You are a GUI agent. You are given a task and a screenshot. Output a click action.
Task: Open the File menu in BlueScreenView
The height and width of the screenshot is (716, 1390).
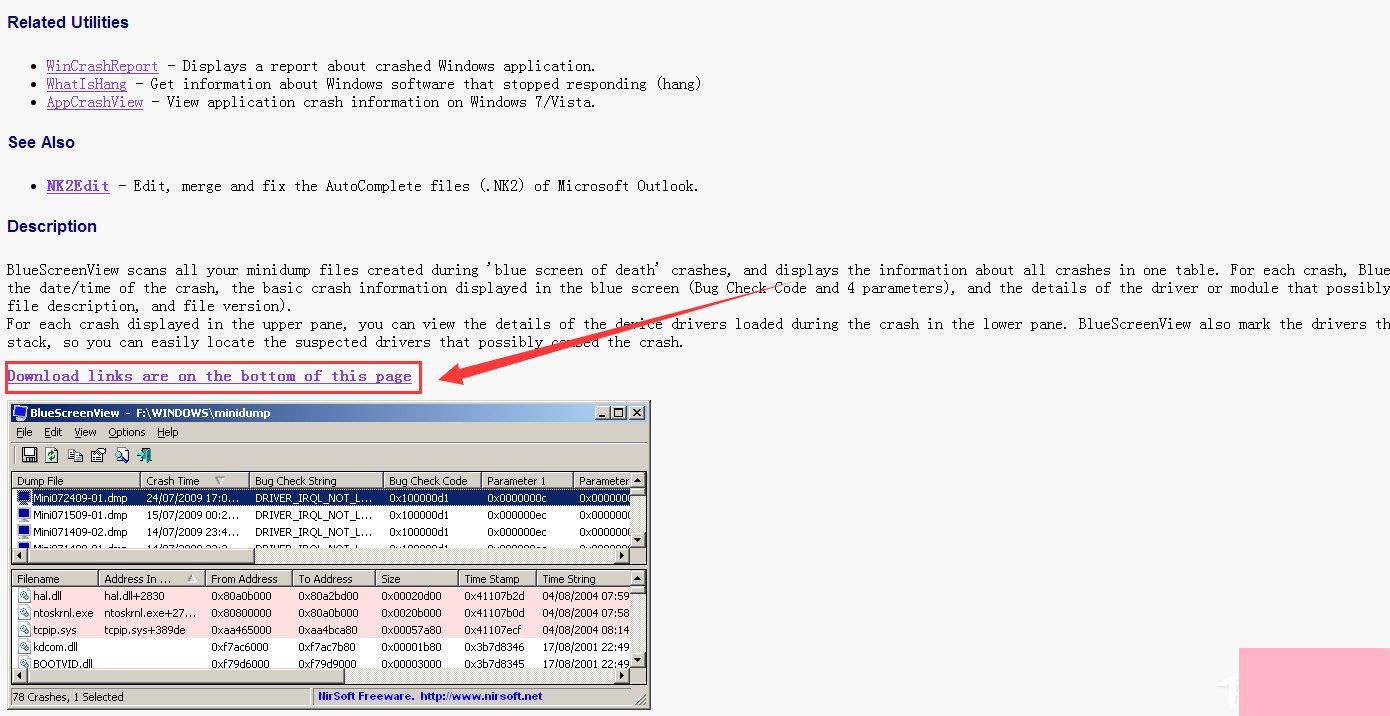[x=24, y=432]
